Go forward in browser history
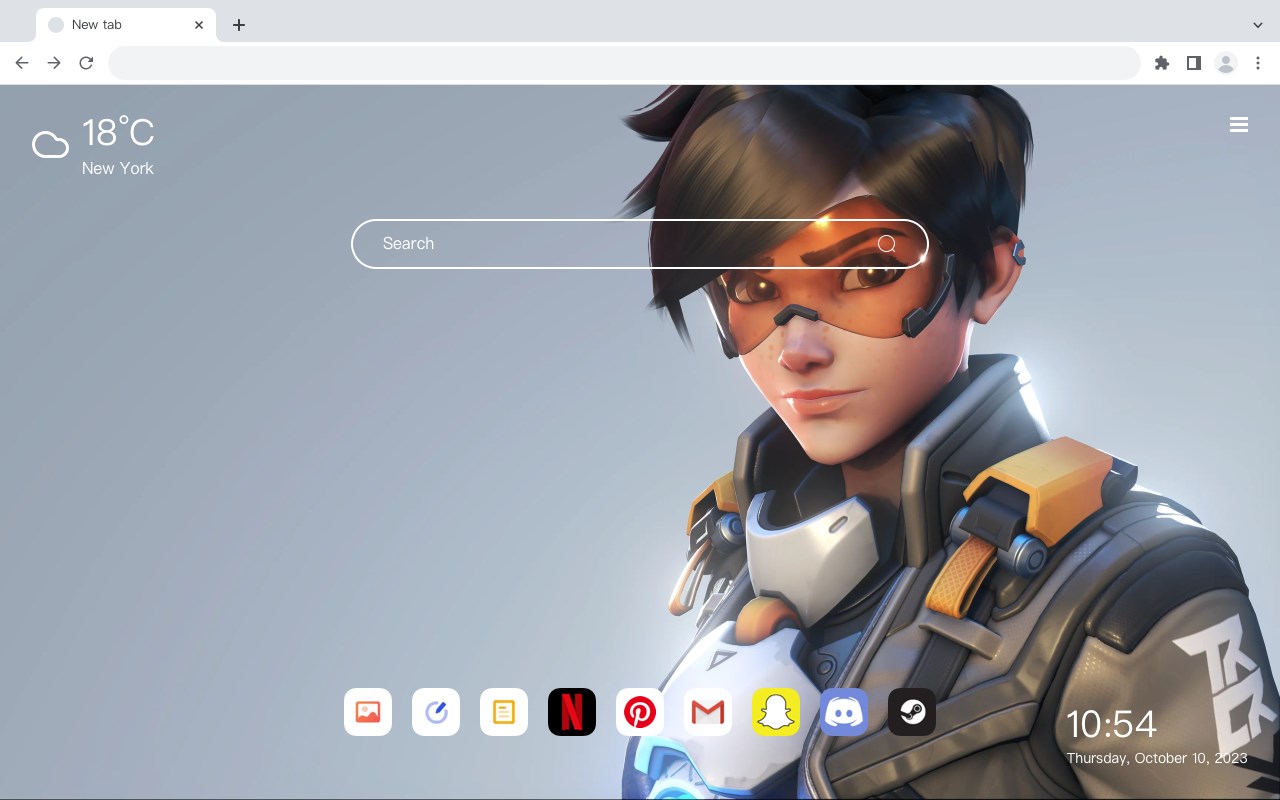 [x=54, y=63]
